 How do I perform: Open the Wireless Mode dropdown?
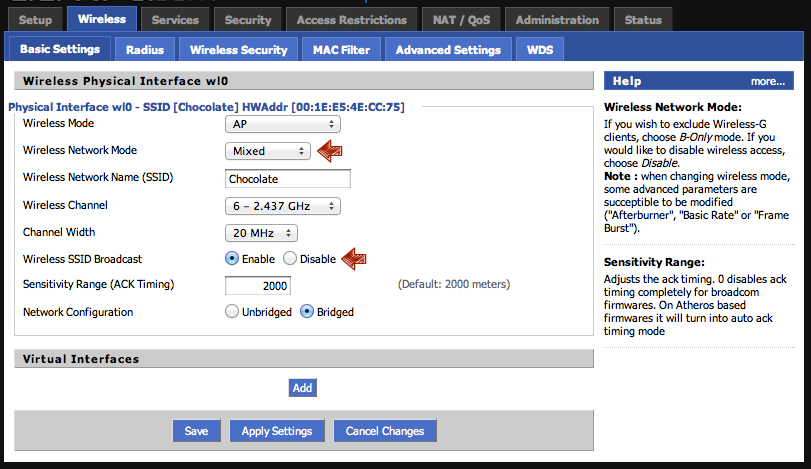[283, 124]
